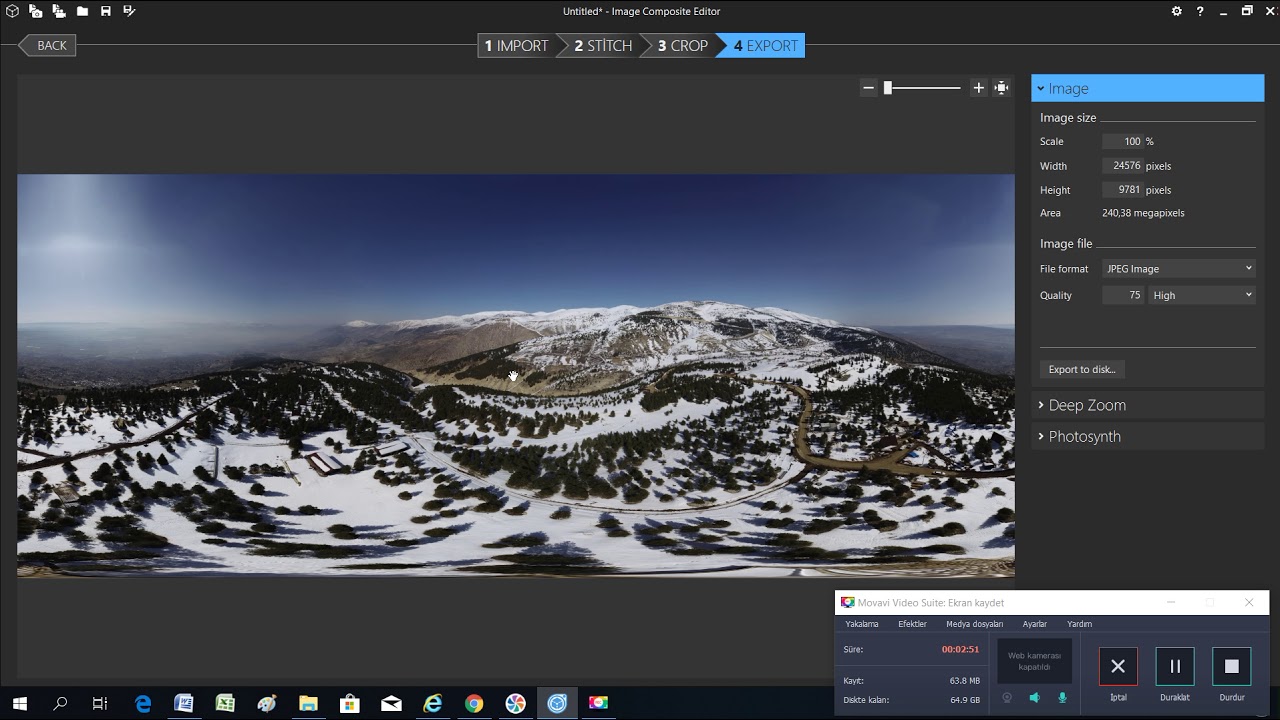Open Excel from the taskbar

pyautogui.click(x=226, y=703)
